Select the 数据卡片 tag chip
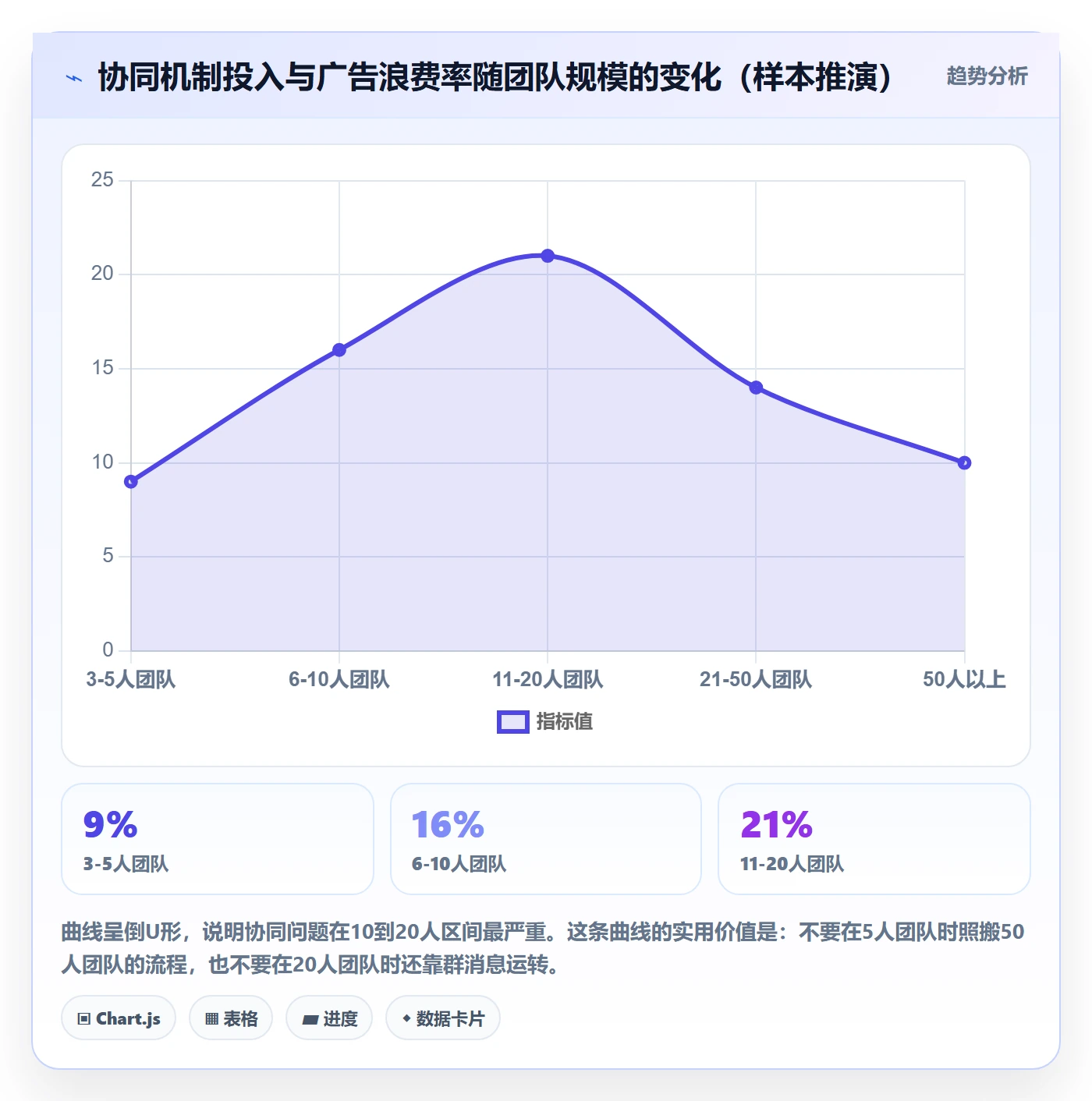Image resolution: width=1092 pixels, height=1101 pixels. click(x=443, y=1018)
